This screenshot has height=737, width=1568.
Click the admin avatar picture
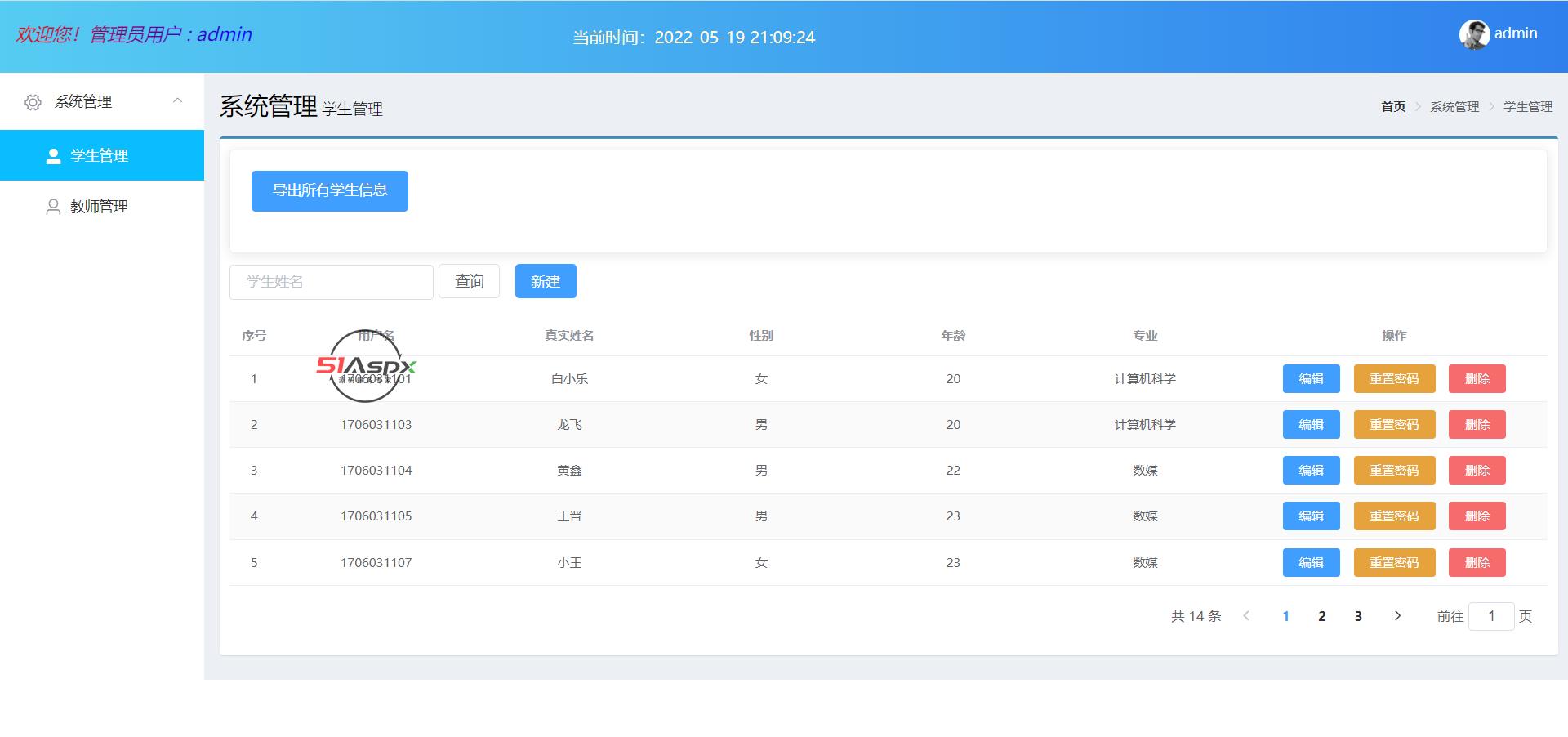[x=1474, y=34]
